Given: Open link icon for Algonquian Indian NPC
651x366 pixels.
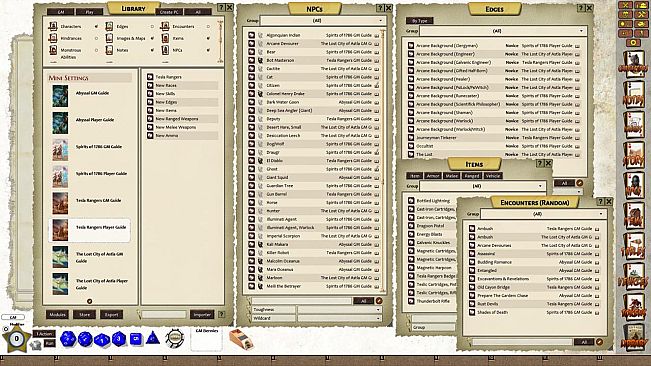Looking at the screenshot, I should [252, 35].
